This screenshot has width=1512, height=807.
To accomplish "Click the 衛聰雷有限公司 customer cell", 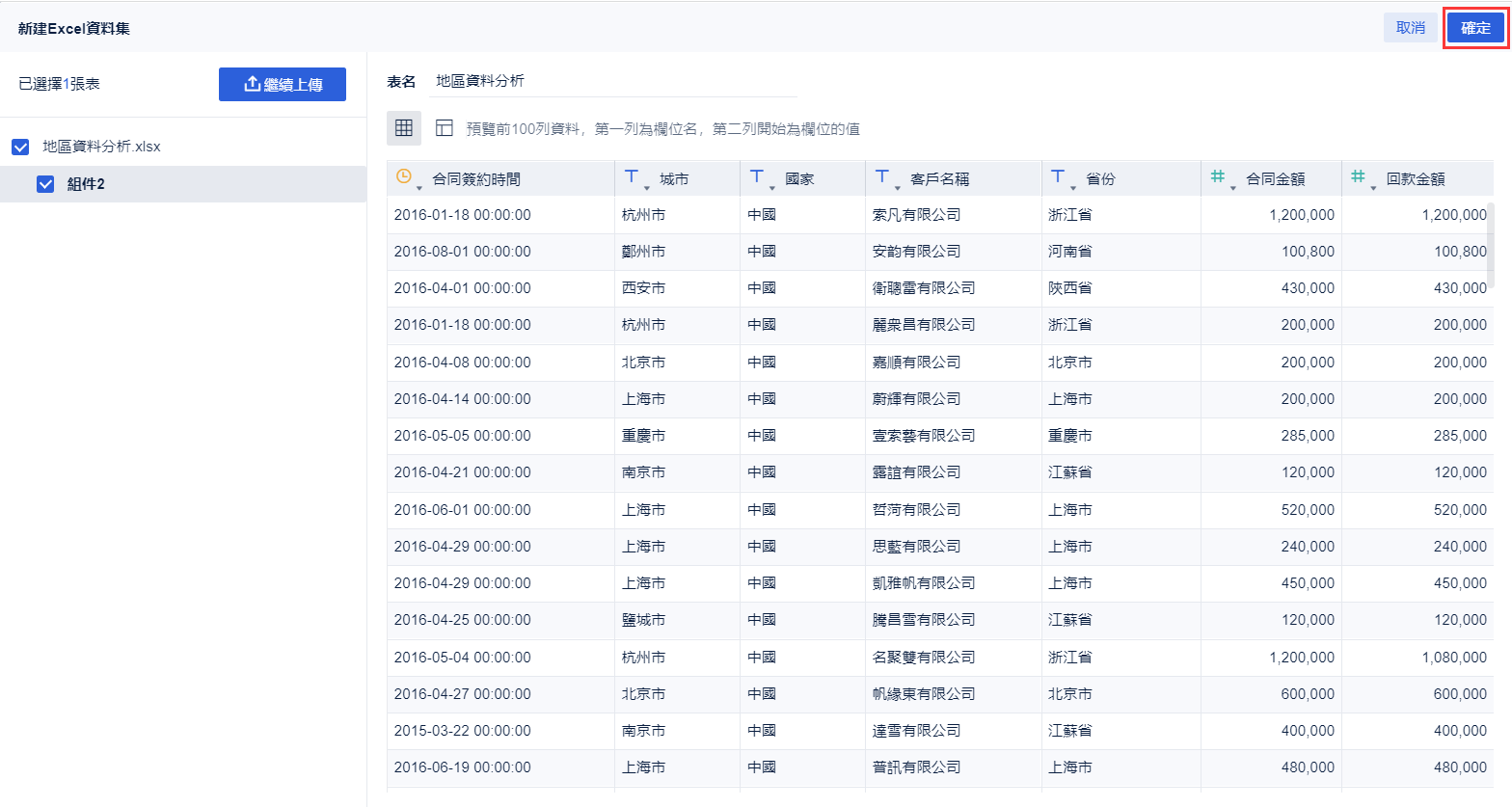I will [954, 288].
